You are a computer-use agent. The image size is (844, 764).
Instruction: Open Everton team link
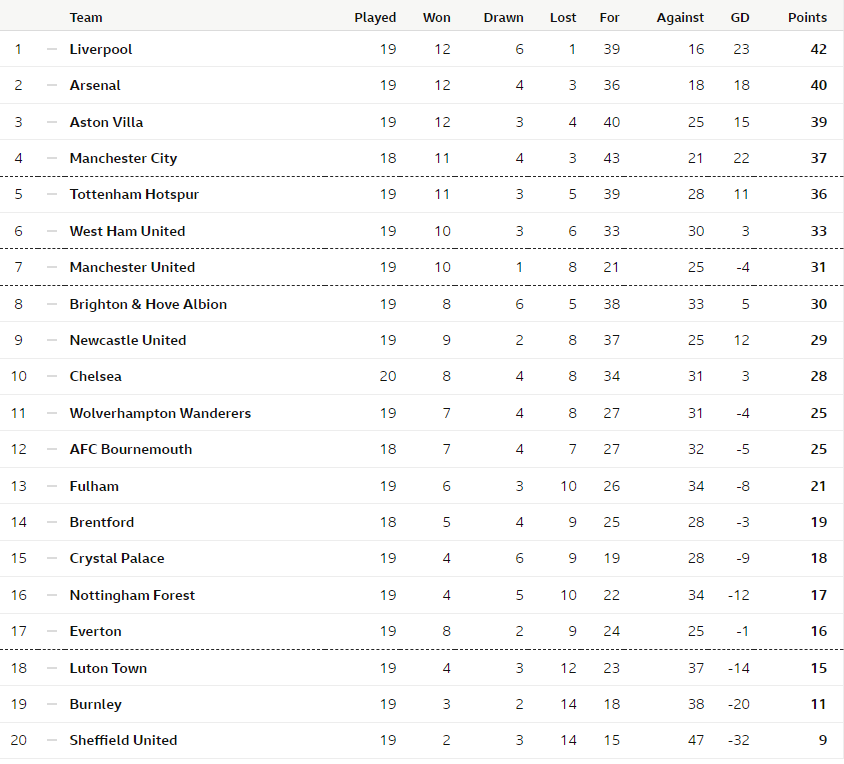click(95, 632)
